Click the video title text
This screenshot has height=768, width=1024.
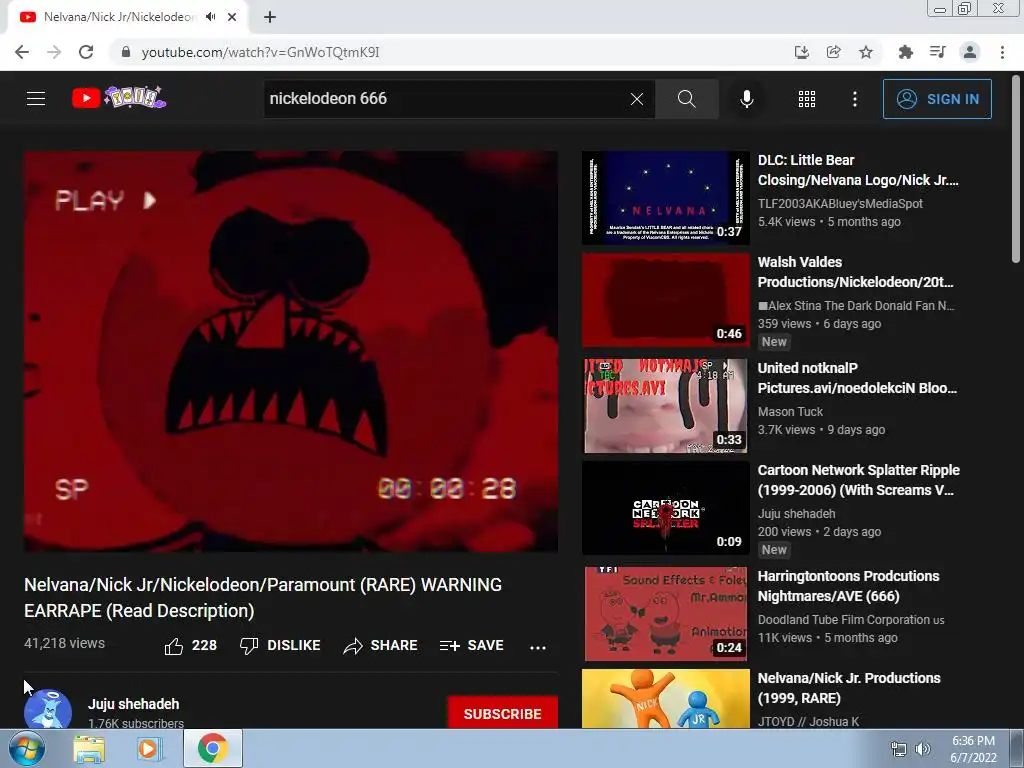coord(263,598)
